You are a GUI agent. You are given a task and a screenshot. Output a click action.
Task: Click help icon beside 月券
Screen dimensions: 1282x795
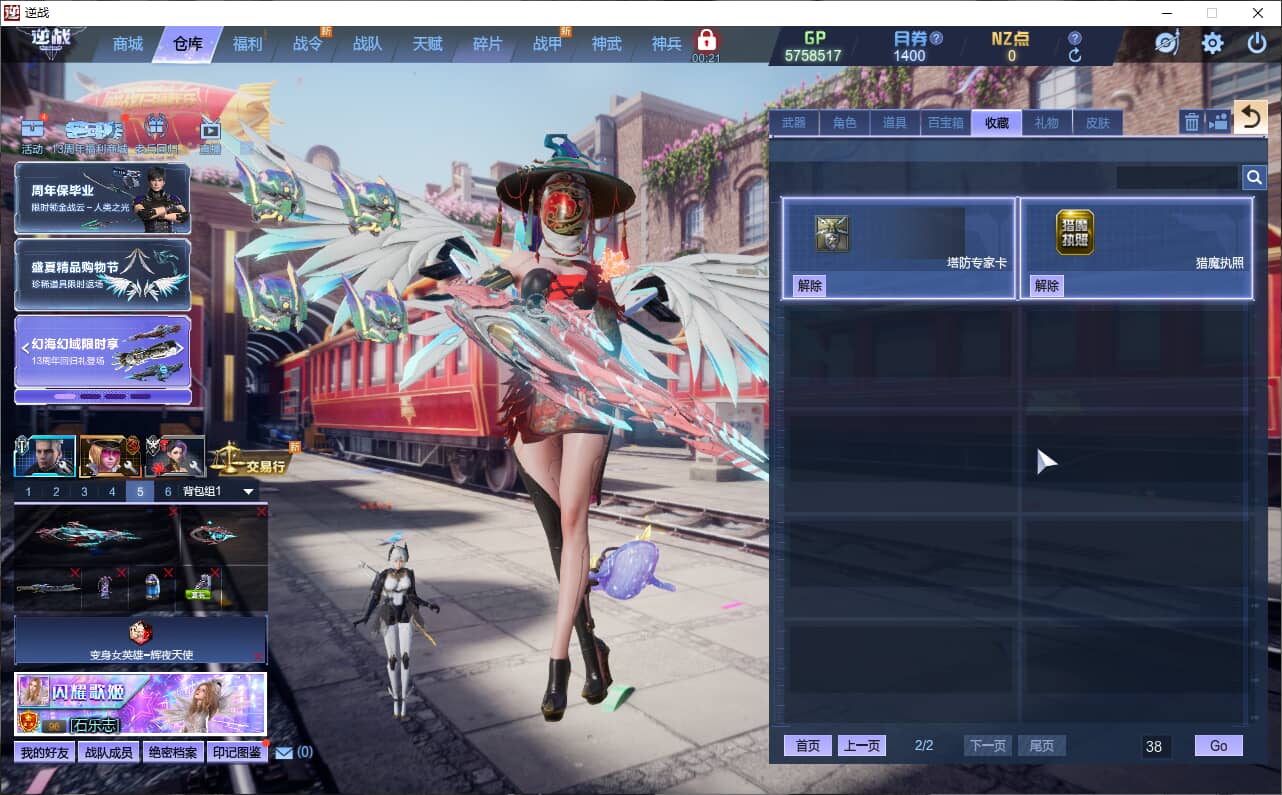tap(936, 38)
